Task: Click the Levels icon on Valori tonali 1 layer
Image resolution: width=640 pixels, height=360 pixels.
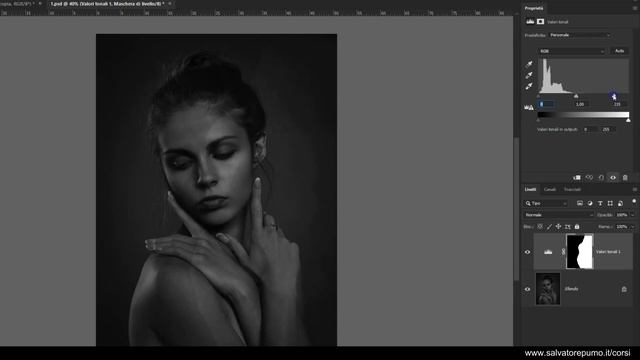Action: (x=548, y=252)
